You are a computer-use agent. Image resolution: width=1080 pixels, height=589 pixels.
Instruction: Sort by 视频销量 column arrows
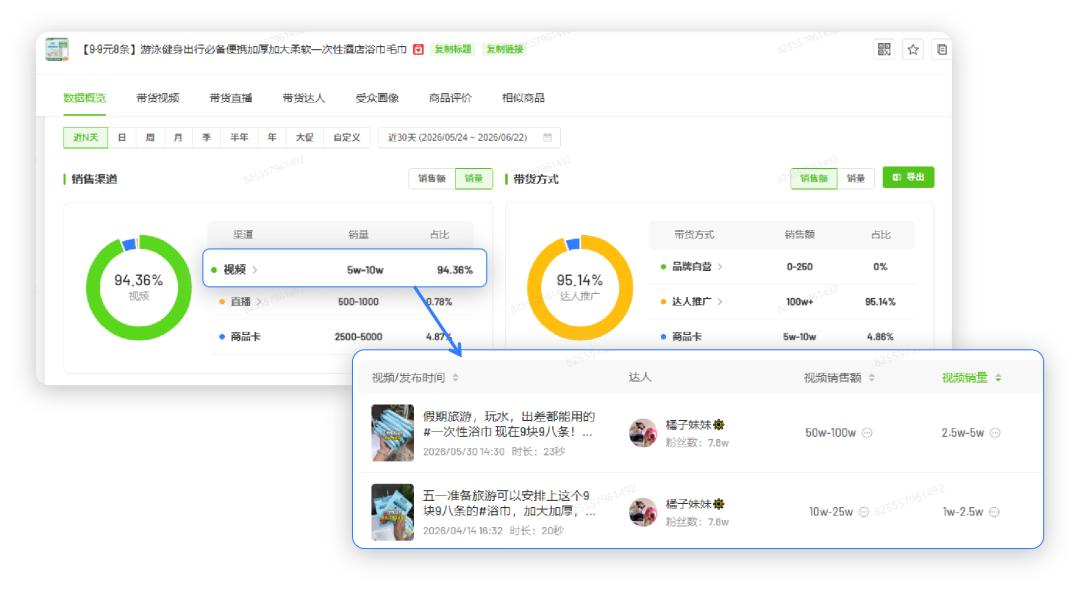pyautogui.click(x=998, y=378)
